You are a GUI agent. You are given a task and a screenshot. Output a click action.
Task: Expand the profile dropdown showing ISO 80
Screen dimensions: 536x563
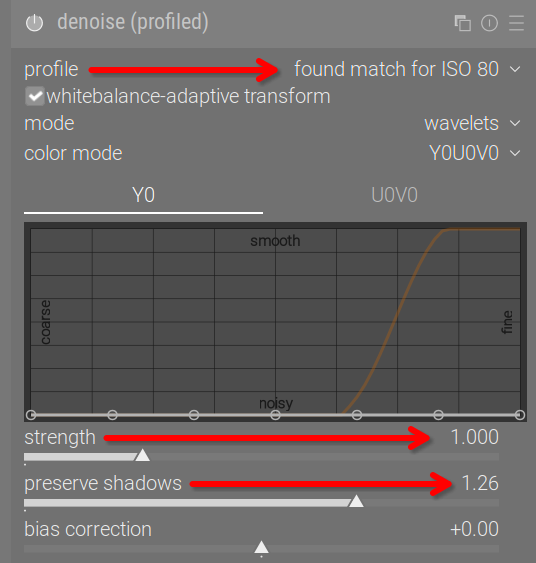coord(407,69)
